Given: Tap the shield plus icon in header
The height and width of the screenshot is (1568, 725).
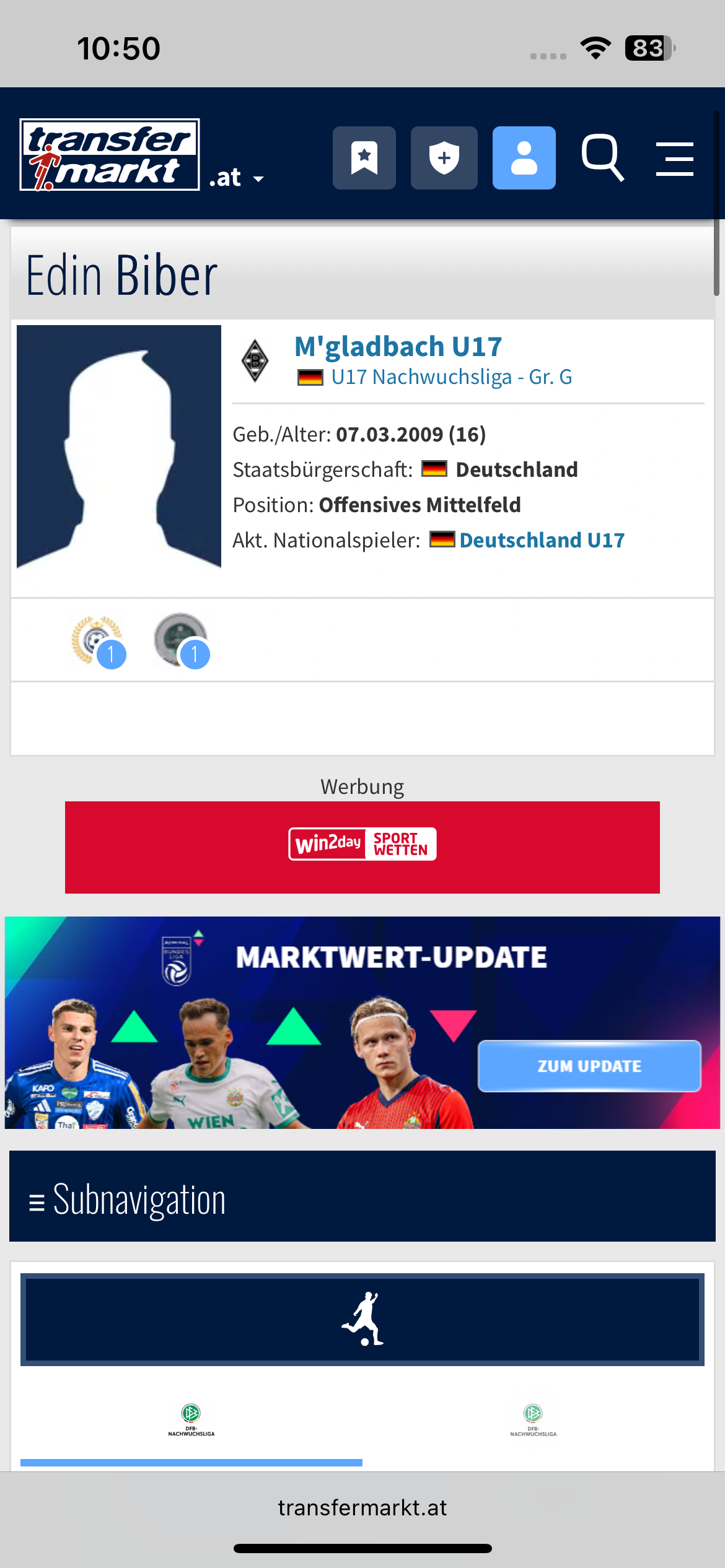Looking at the screenshot, I should point(444,158).
